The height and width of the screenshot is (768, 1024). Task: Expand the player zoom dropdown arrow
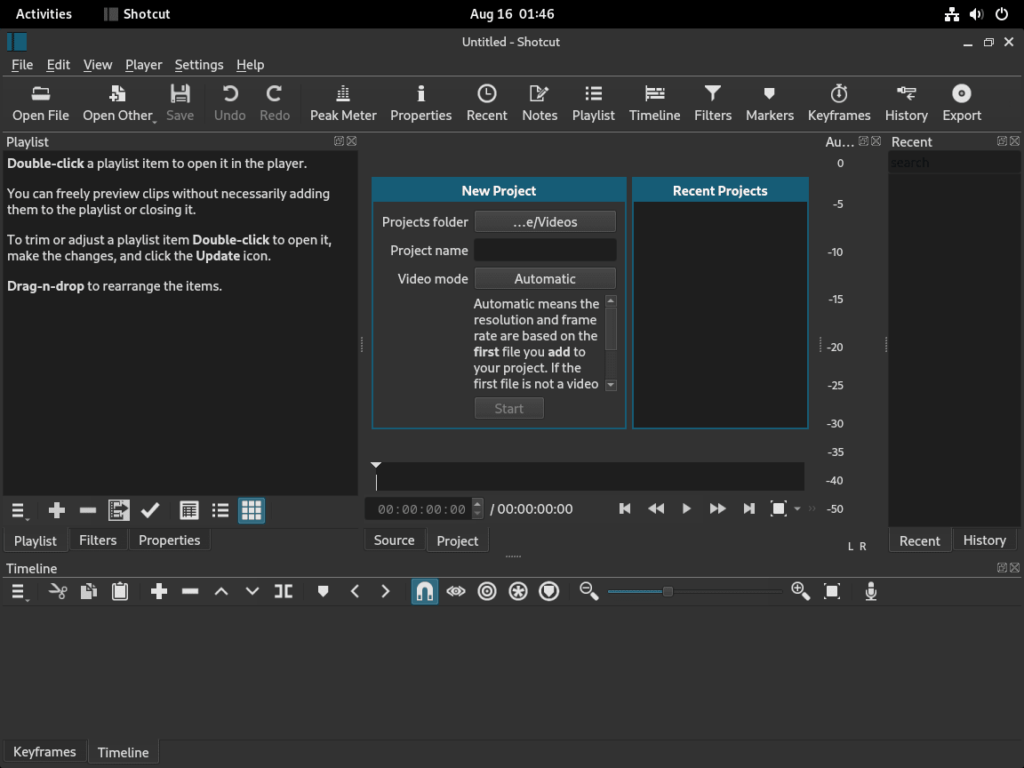797,509
